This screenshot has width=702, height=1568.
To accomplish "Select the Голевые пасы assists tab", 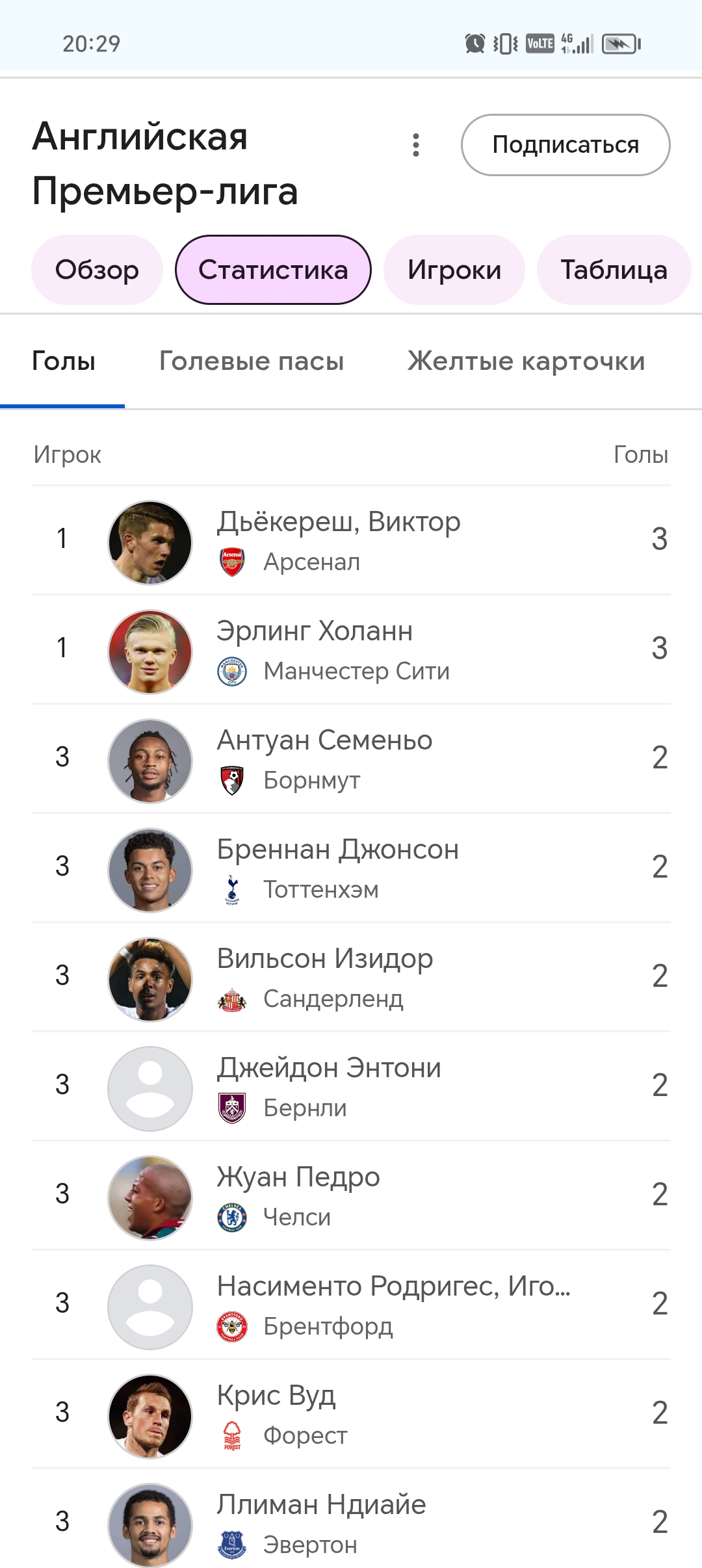I will point(252,361).
